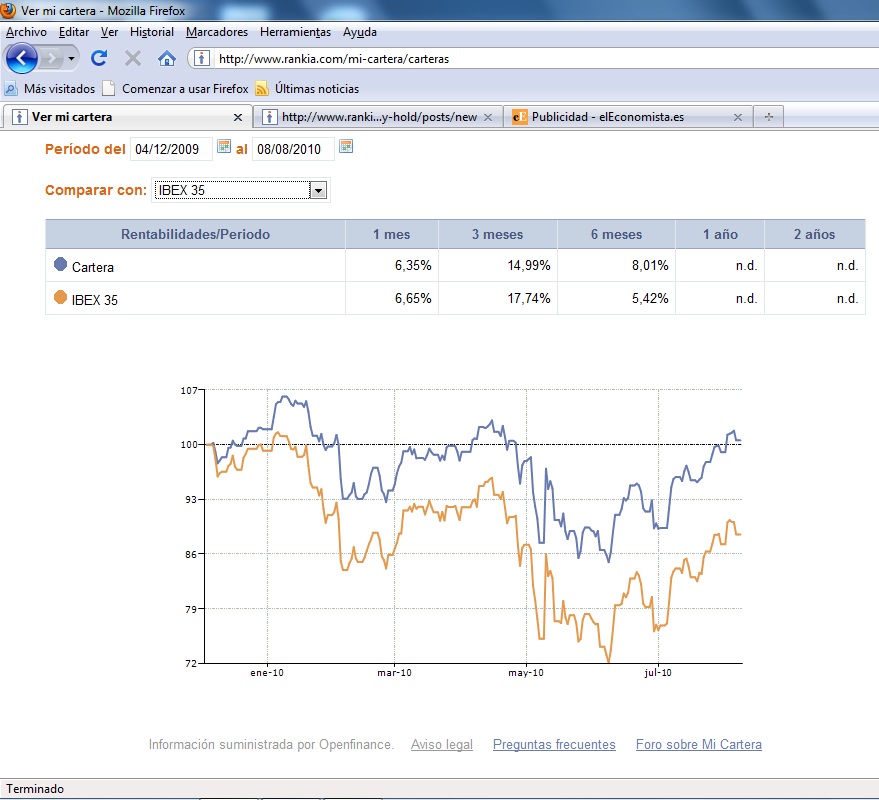Image resolution: width=879 pixels, height=800 pixels.
Task: Open the Historial menu
Action: coord(152,32)
